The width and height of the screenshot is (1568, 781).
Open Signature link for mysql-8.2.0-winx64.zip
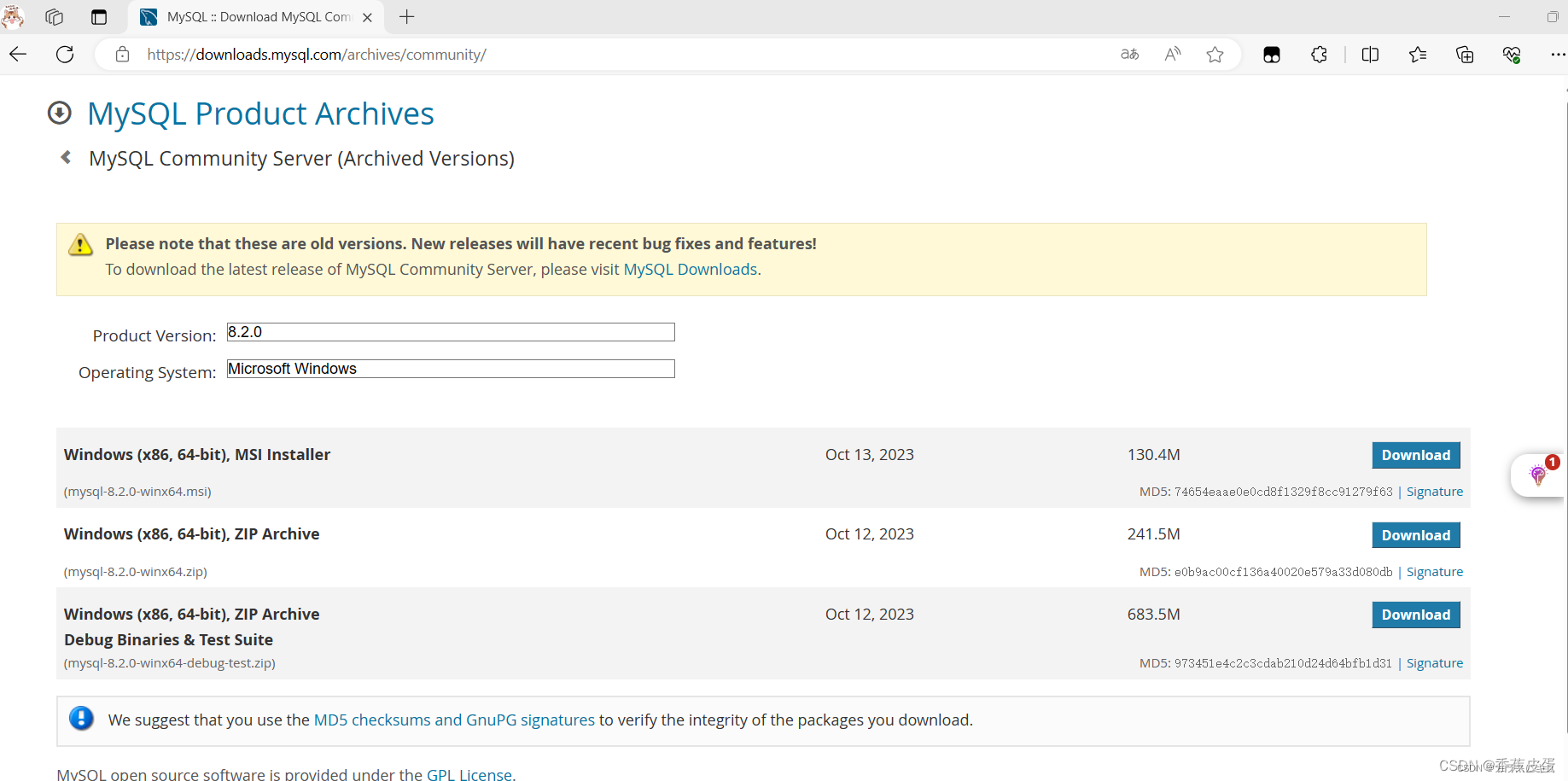[x=1435, y=572]
